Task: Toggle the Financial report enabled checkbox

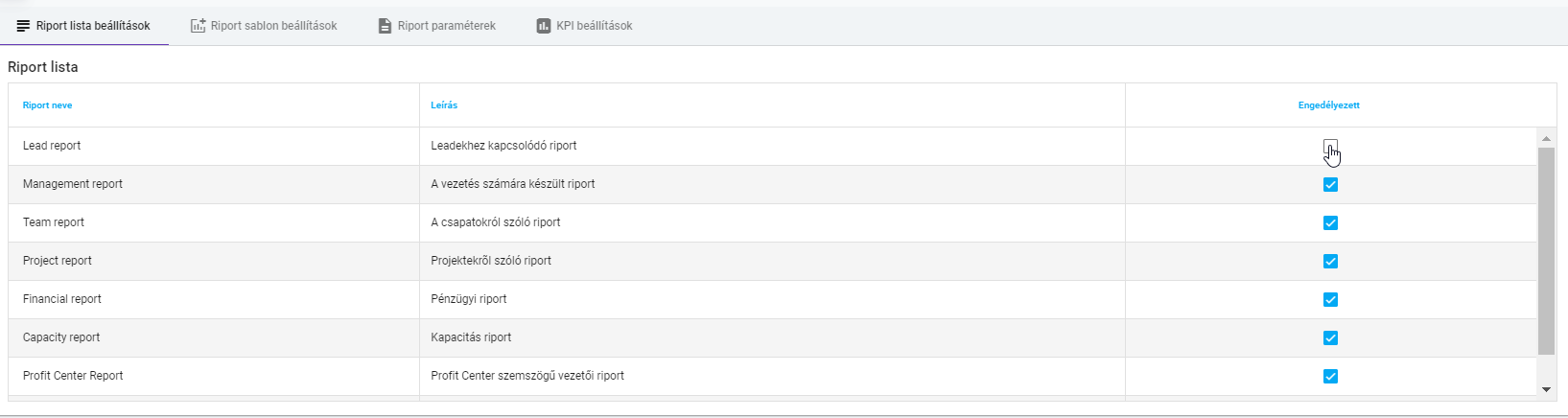Action: 1330,299
